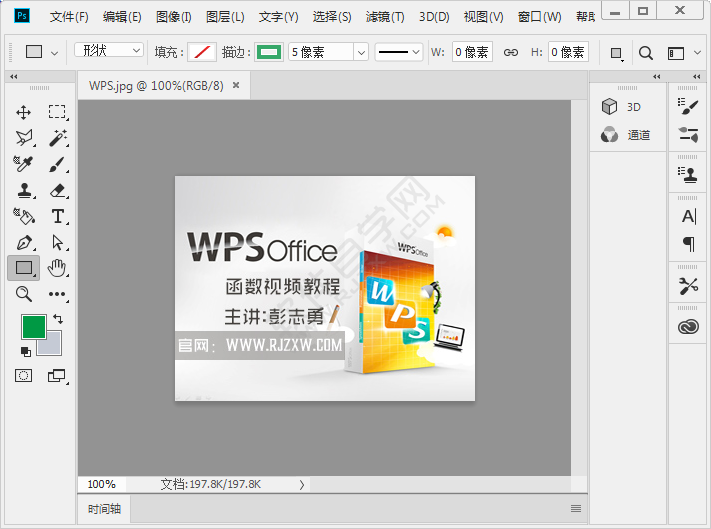Screen dimensions: 711x529
Task: Open the Paragraph panel icon
Action: pyautogui.click(x=689, y=244)
